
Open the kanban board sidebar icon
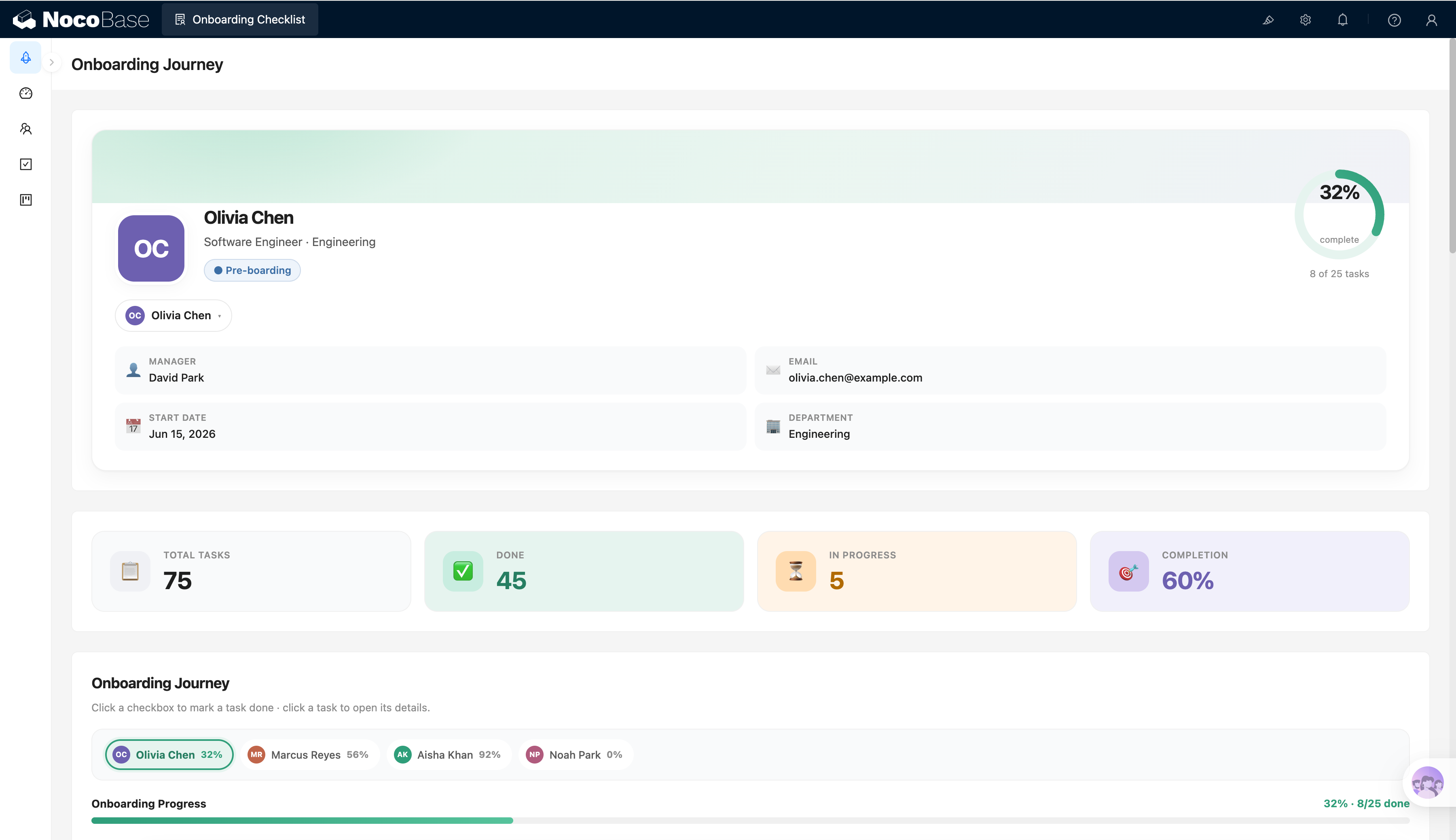[26, 199]
